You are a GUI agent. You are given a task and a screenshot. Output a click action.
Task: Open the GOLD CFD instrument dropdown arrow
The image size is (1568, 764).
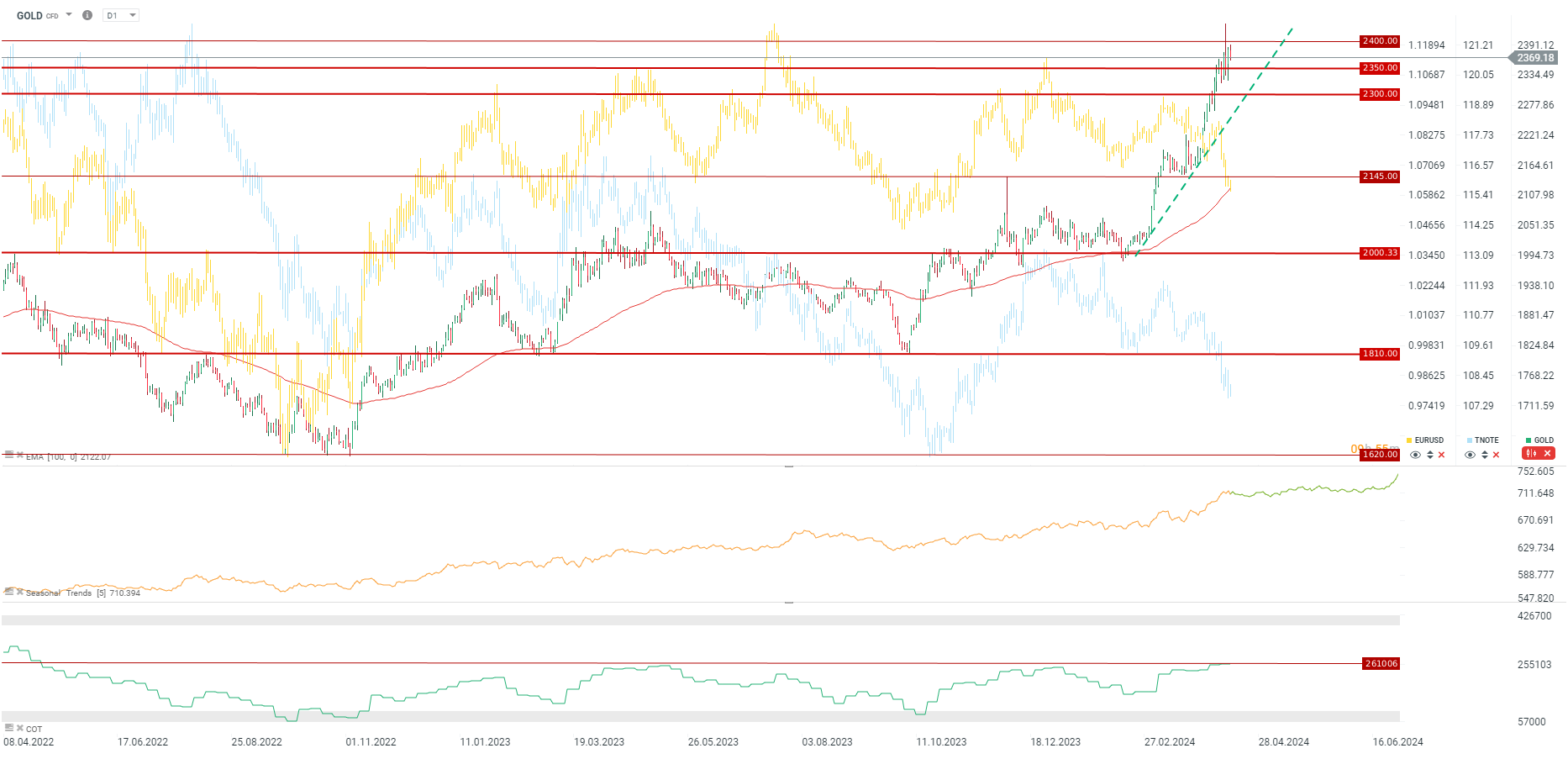[x=69, y=14]
